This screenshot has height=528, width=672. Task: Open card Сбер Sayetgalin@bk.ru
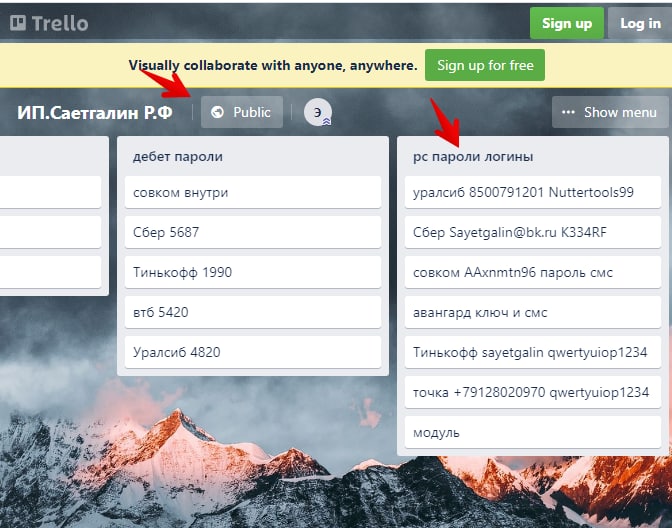[533, 232]
